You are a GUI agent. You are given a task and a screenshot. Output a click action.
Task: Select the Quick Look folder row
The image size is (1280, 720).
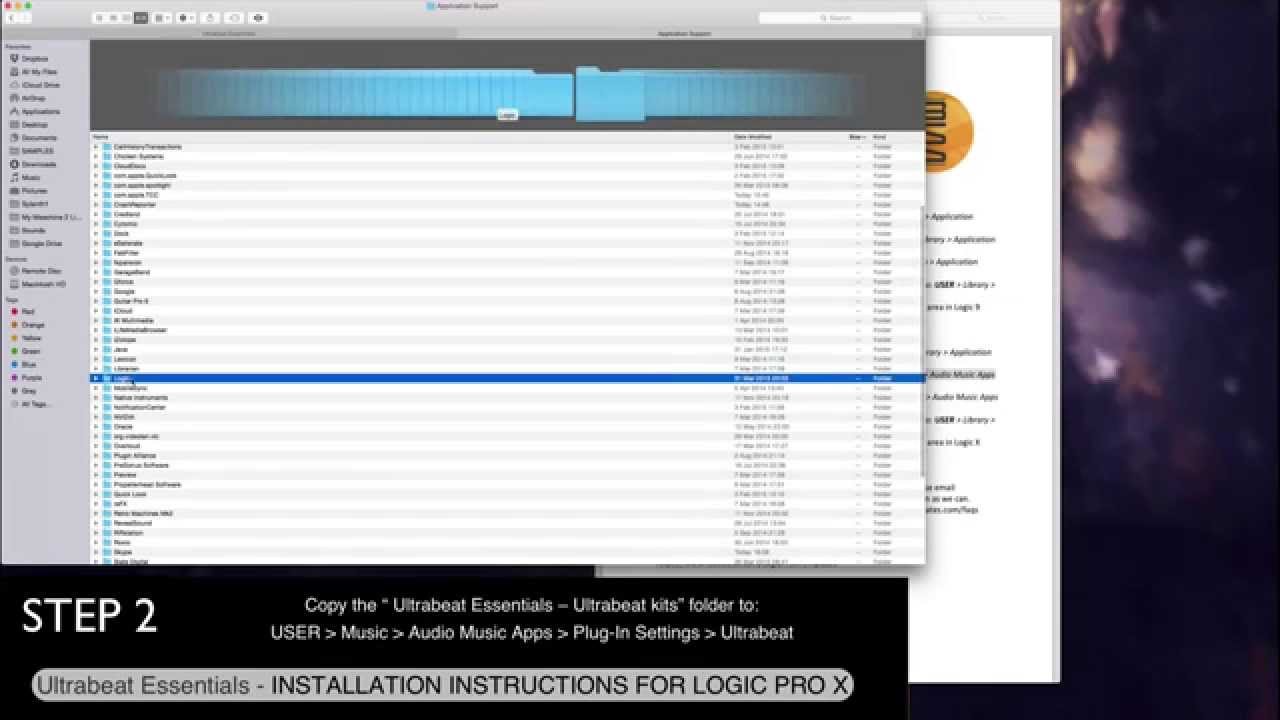coord(506,494)
